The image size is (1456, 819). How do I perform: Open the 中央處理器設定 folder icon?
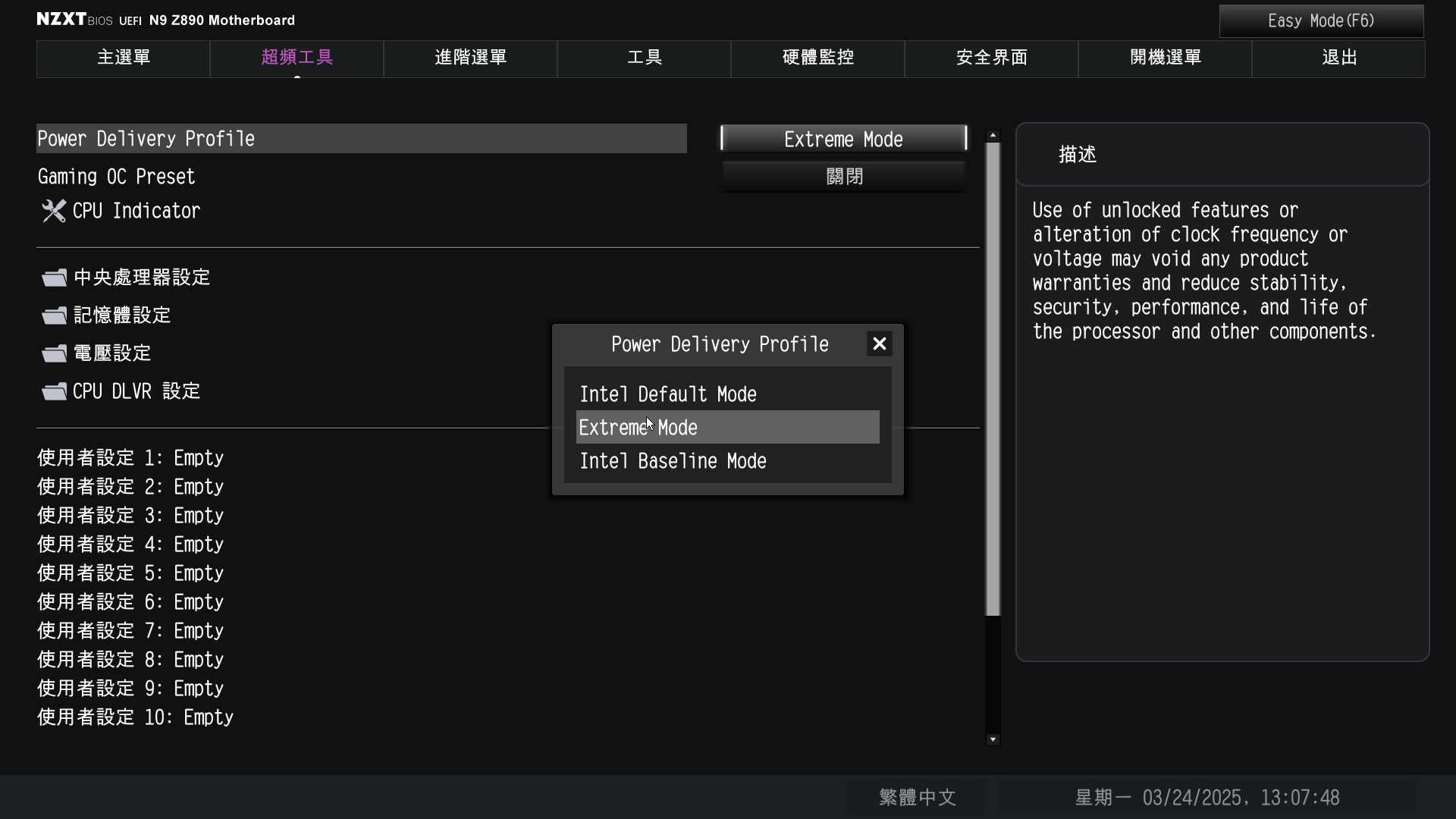(x=55, y=278)
